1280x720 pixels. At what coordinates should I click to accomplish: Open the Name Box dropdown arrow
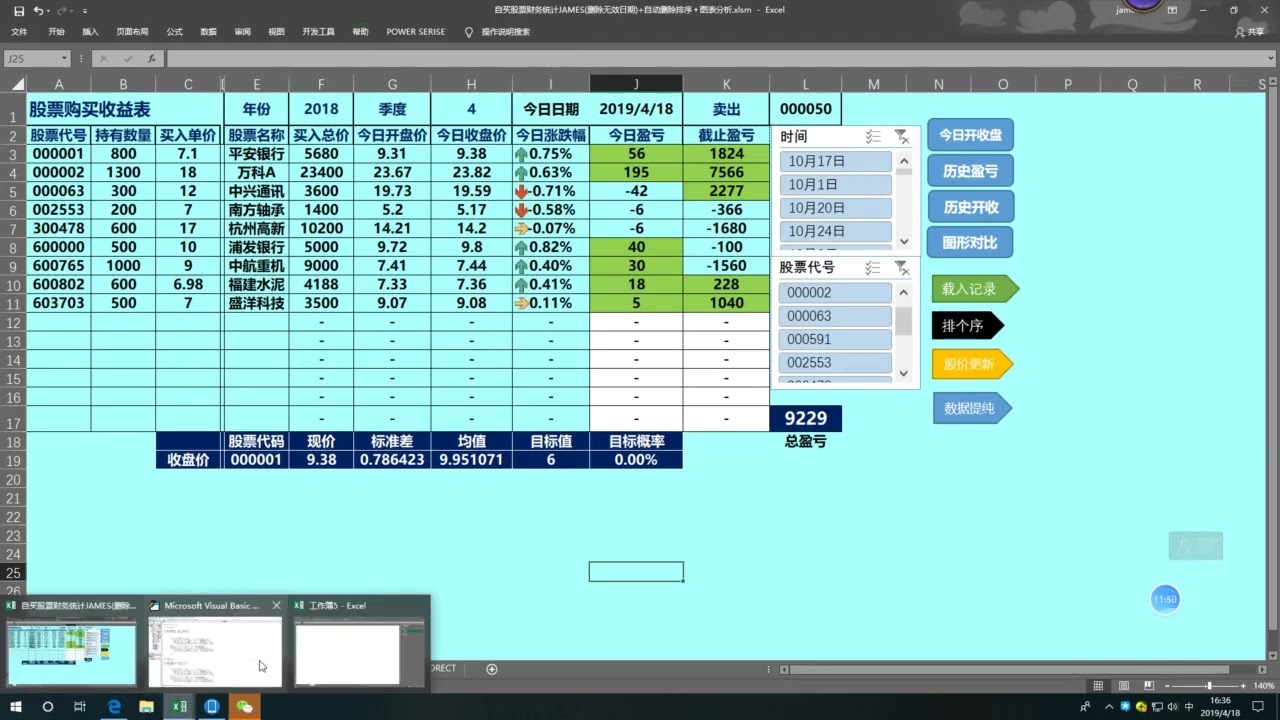64,59
